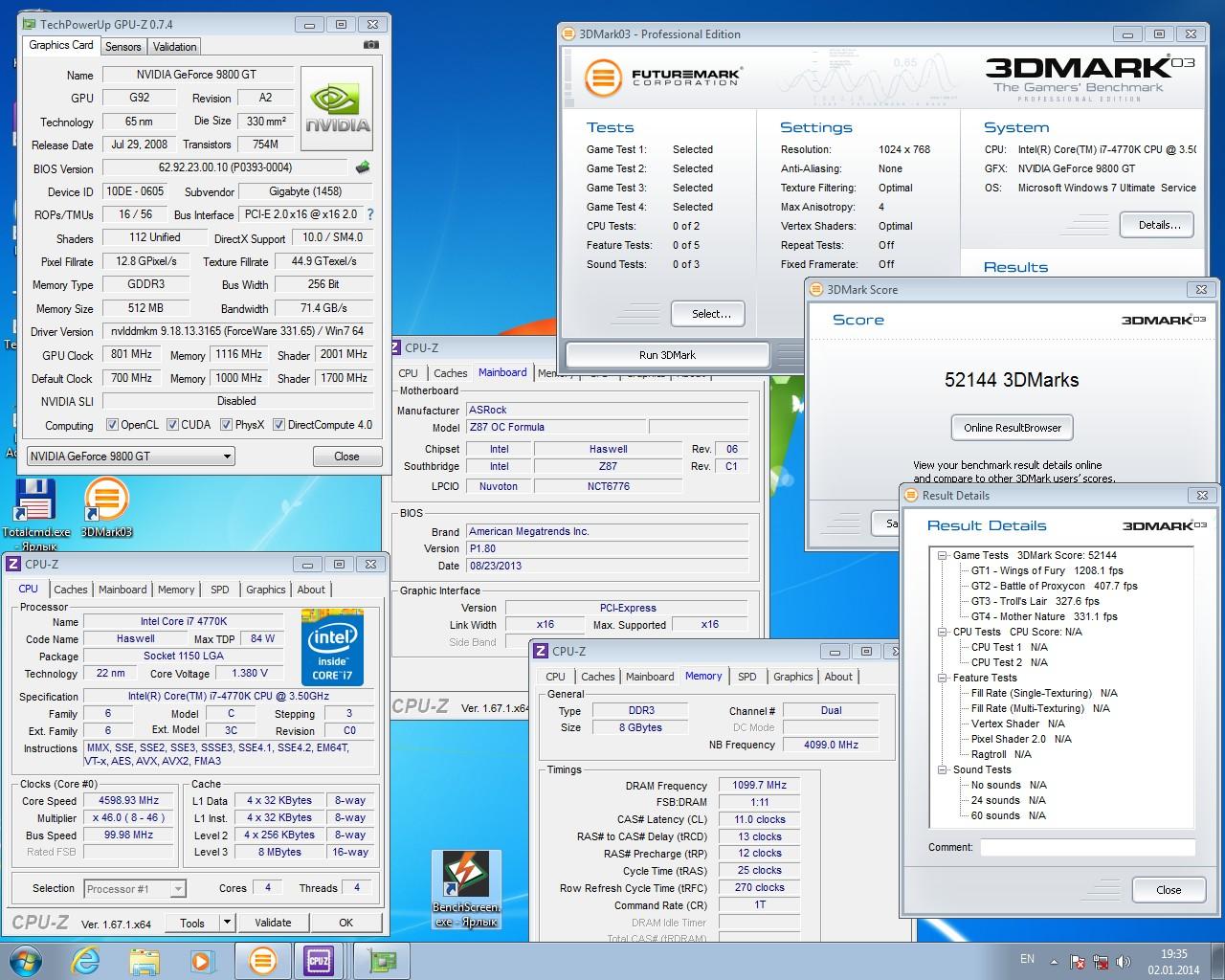Click the Tools button in CPU-Z
Screen dimensions: 1225x980
point(192,923)
